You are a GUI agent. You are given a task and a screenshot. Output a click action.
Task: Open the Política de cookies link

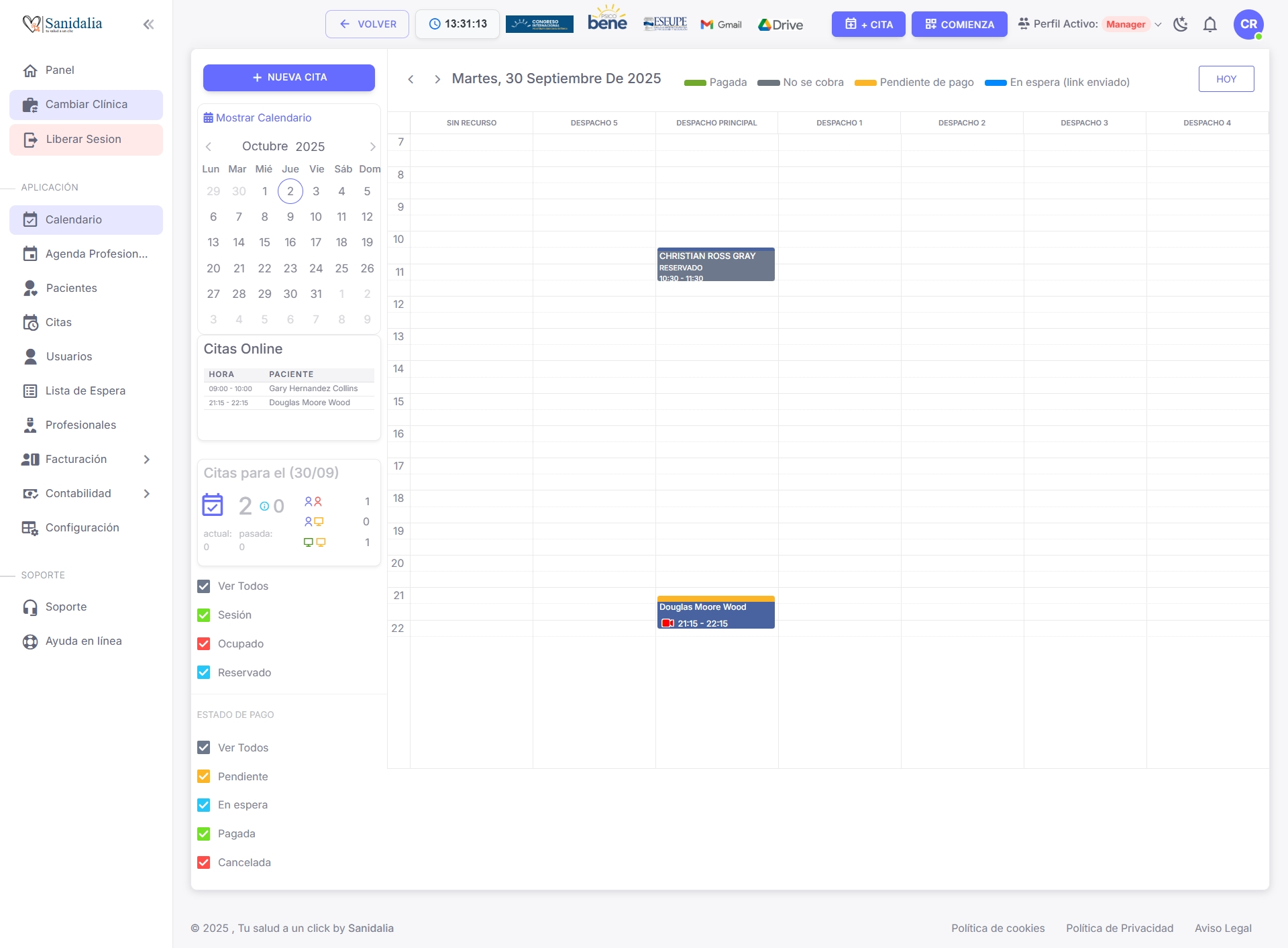click(x=998, y=928)
